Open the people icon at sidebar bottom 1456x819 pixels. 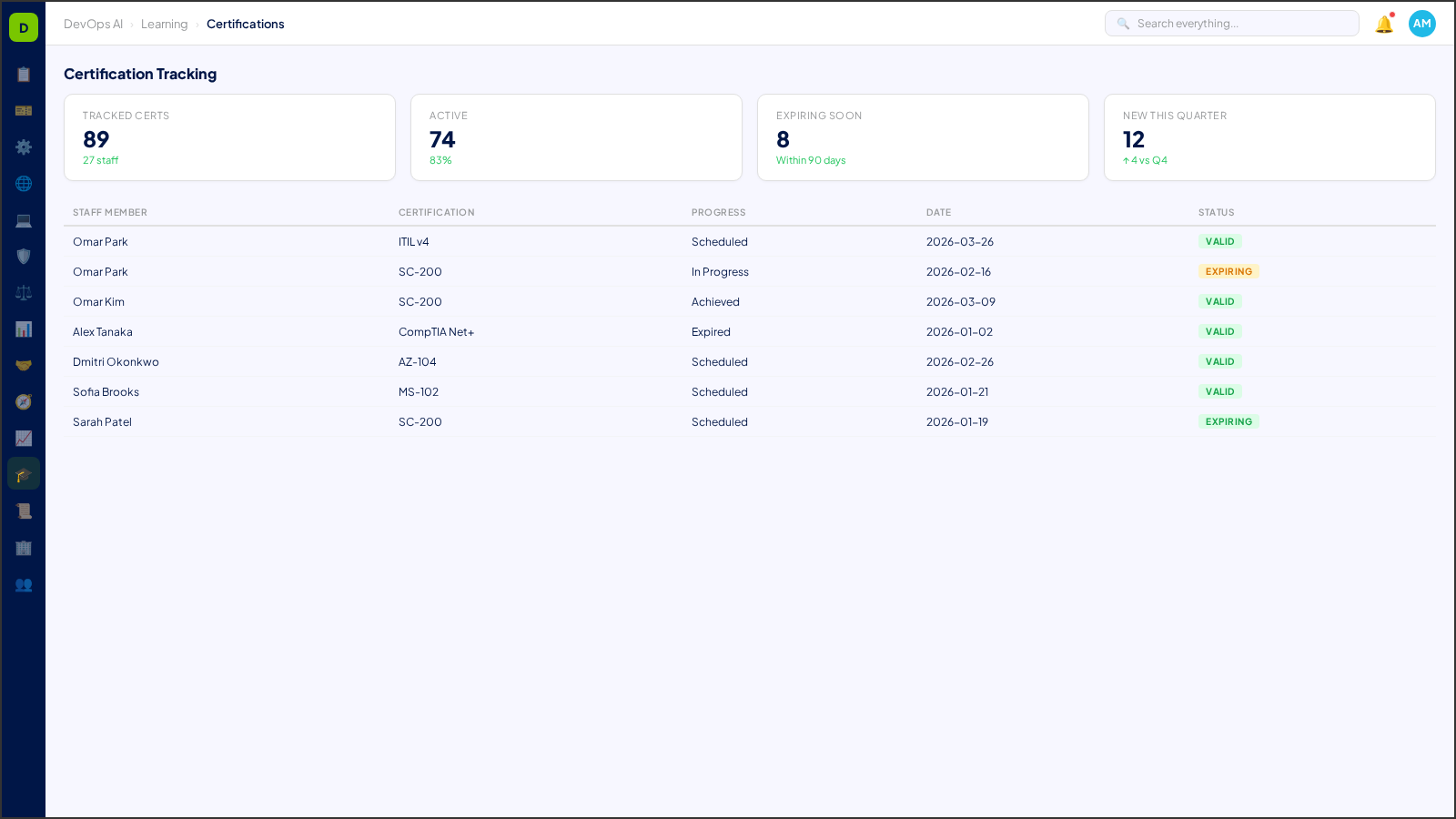[24, 585]
